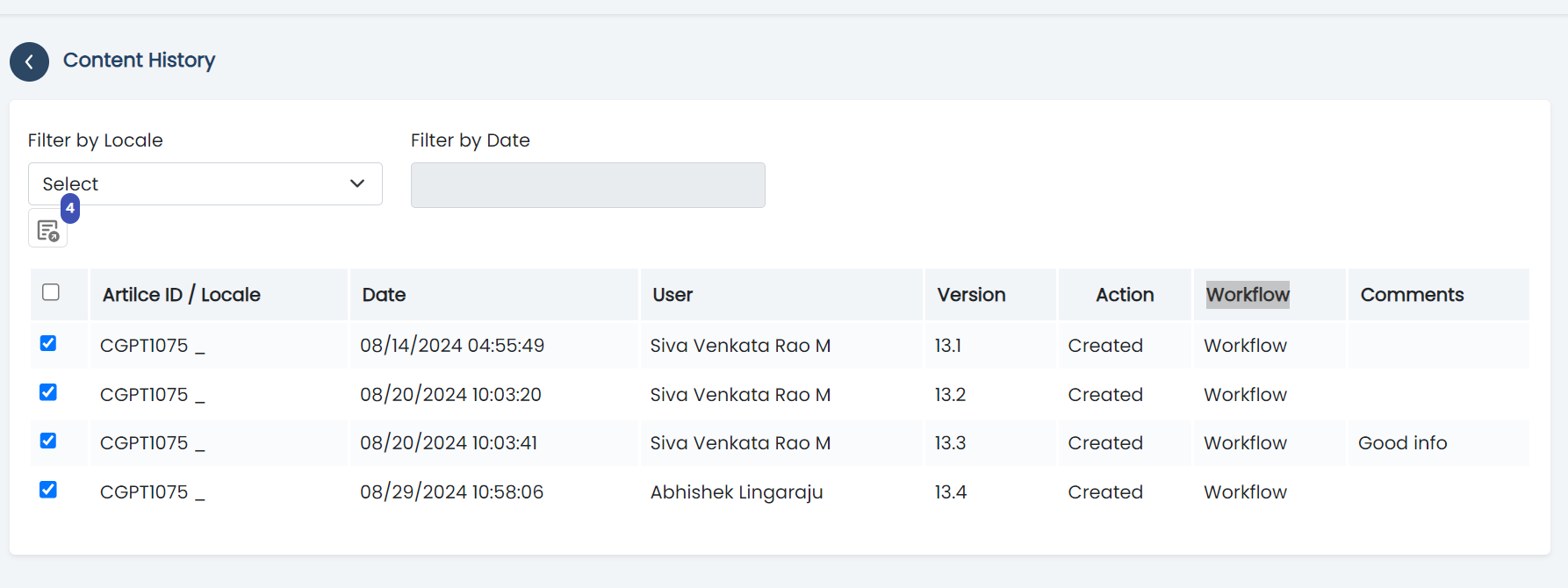Click the Artilce ID / Locale column header

[182, 295]
